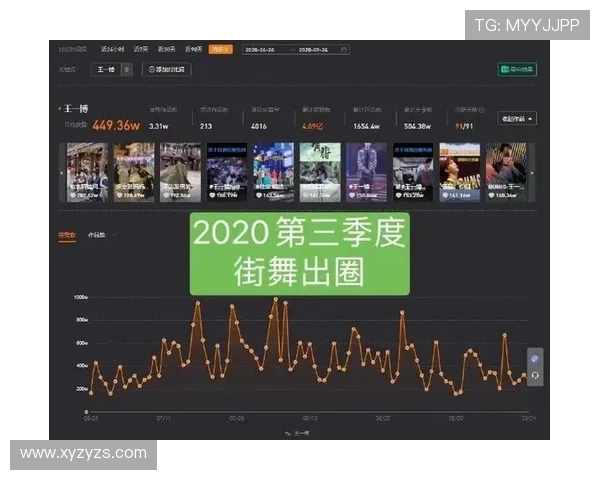Switch to the 作品数 chart tab
Screen dimensions: 600x480
coord(96,235)
